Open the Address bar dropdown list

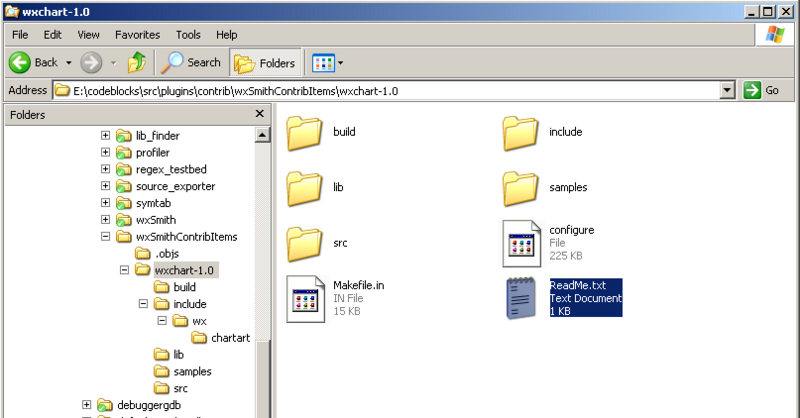click(x=728, y=91)
